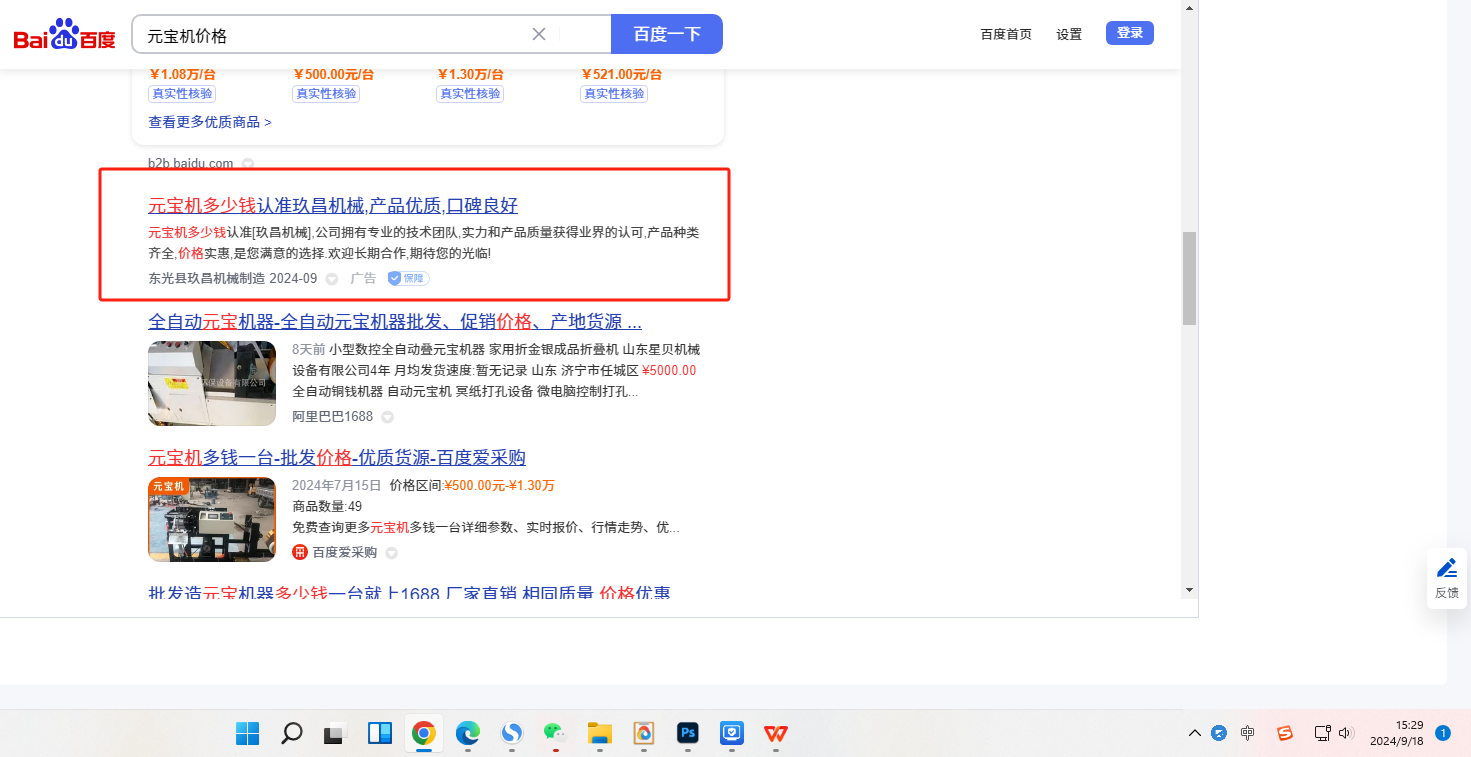Viewport: 1471px width, 757px height.
Task: Open Photoshop from the taskbar
Action: tap(687, 733)
